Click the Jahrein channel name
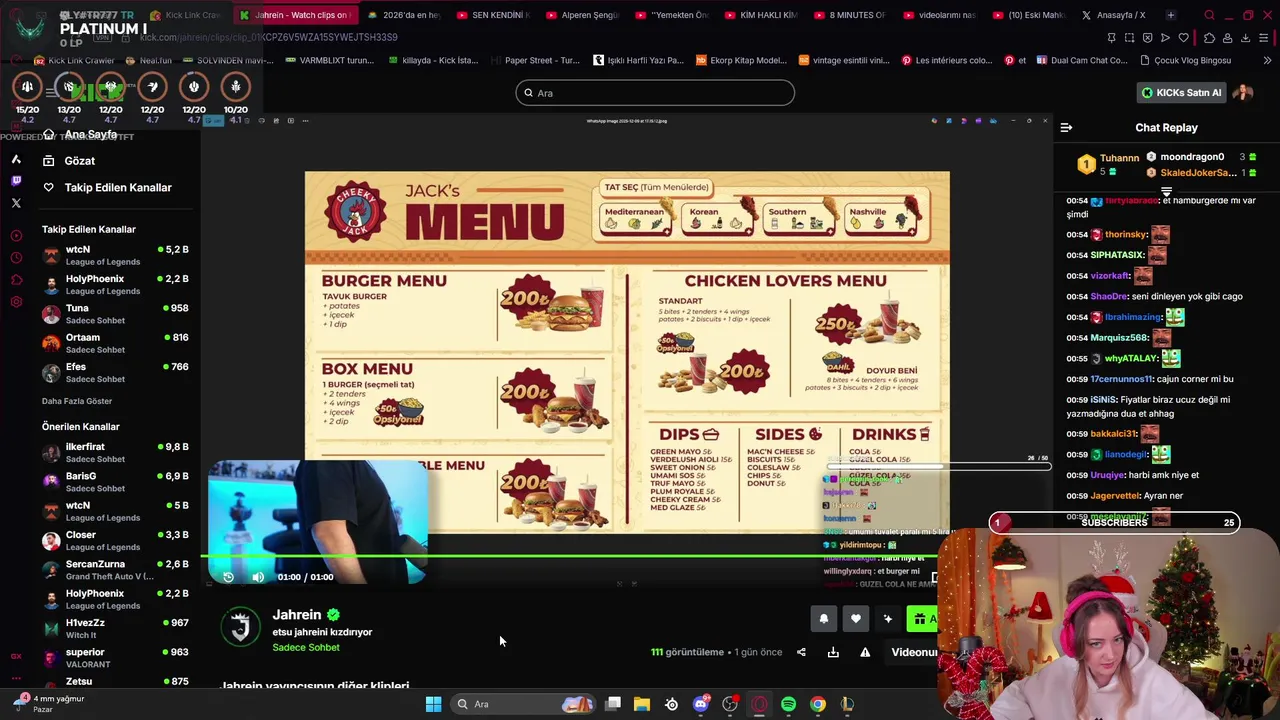This screenshot has height=720, width=1280. pos(297,615)
